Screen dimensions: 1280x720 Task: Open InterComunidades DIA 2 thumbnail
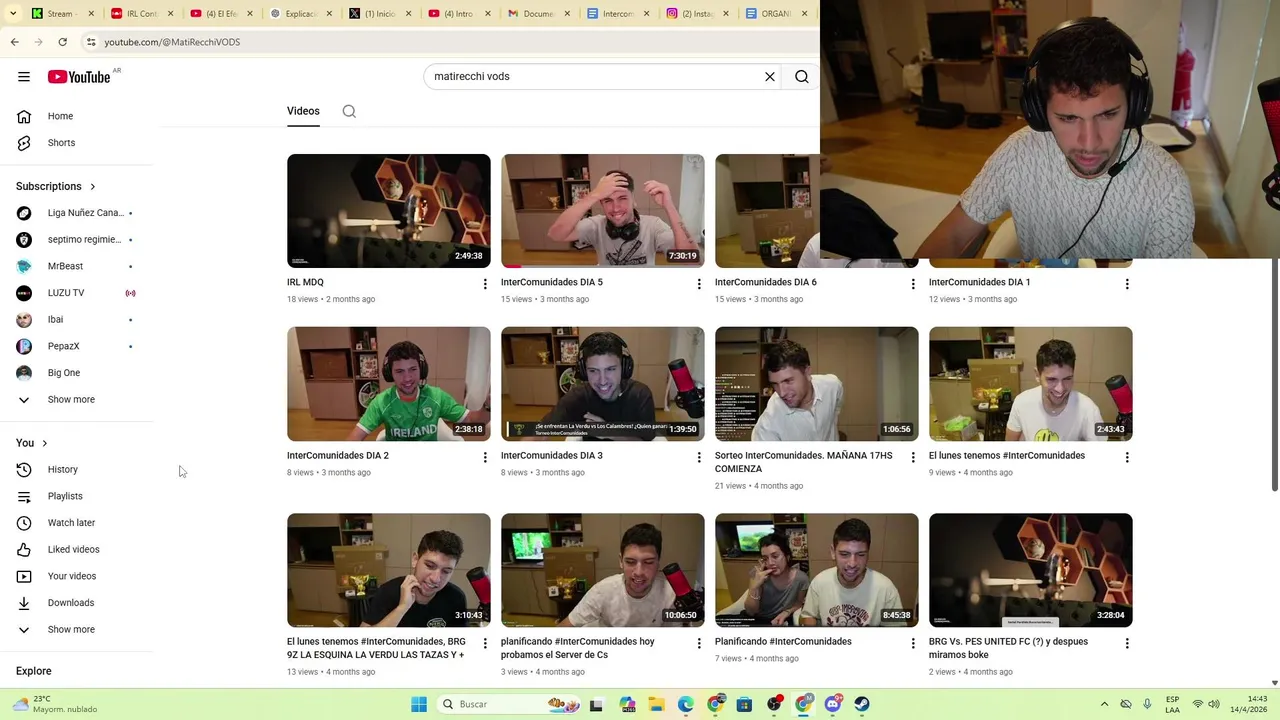pos(389,384)
